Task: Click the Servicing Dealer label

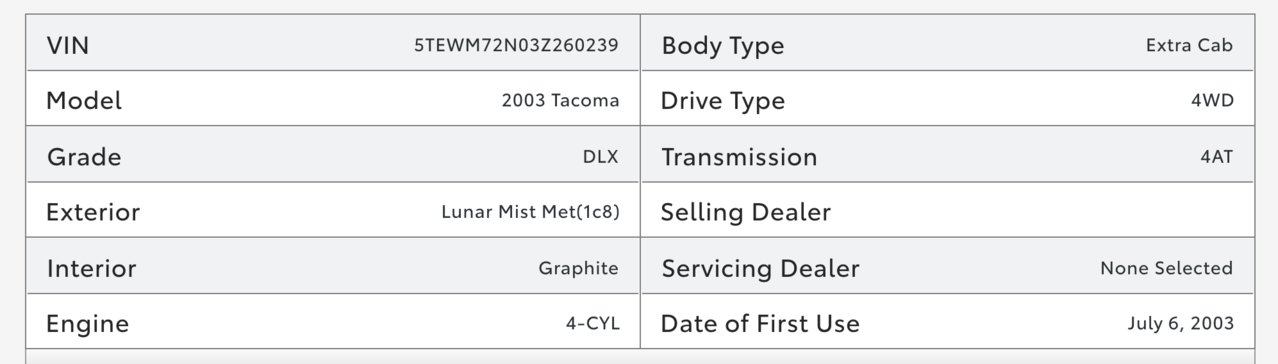Action: pyautogui.click(x=760, y=269)
